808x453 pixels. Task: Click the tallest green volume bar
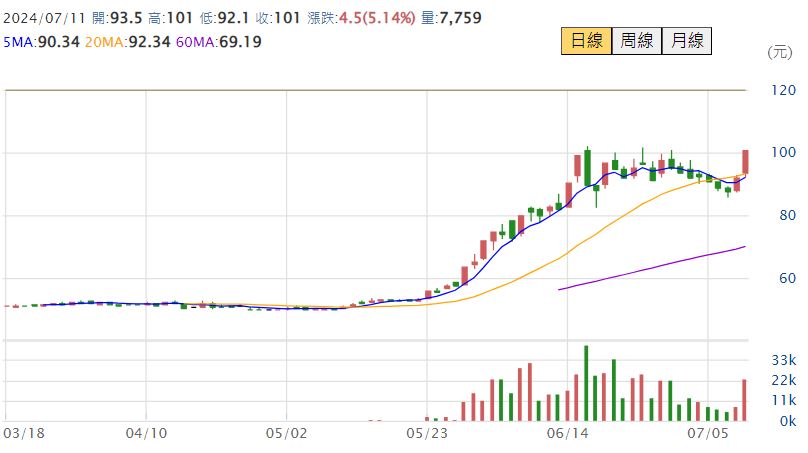click(586, 383)
